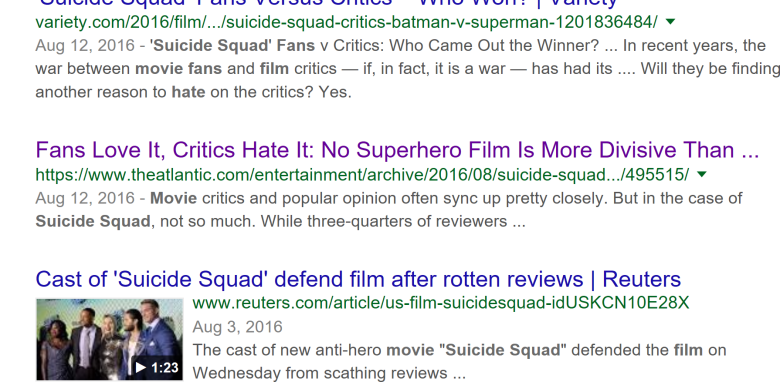
Task: Expand dropdown arrow beside theatlantic.com URL
Action: click(702, 174)
